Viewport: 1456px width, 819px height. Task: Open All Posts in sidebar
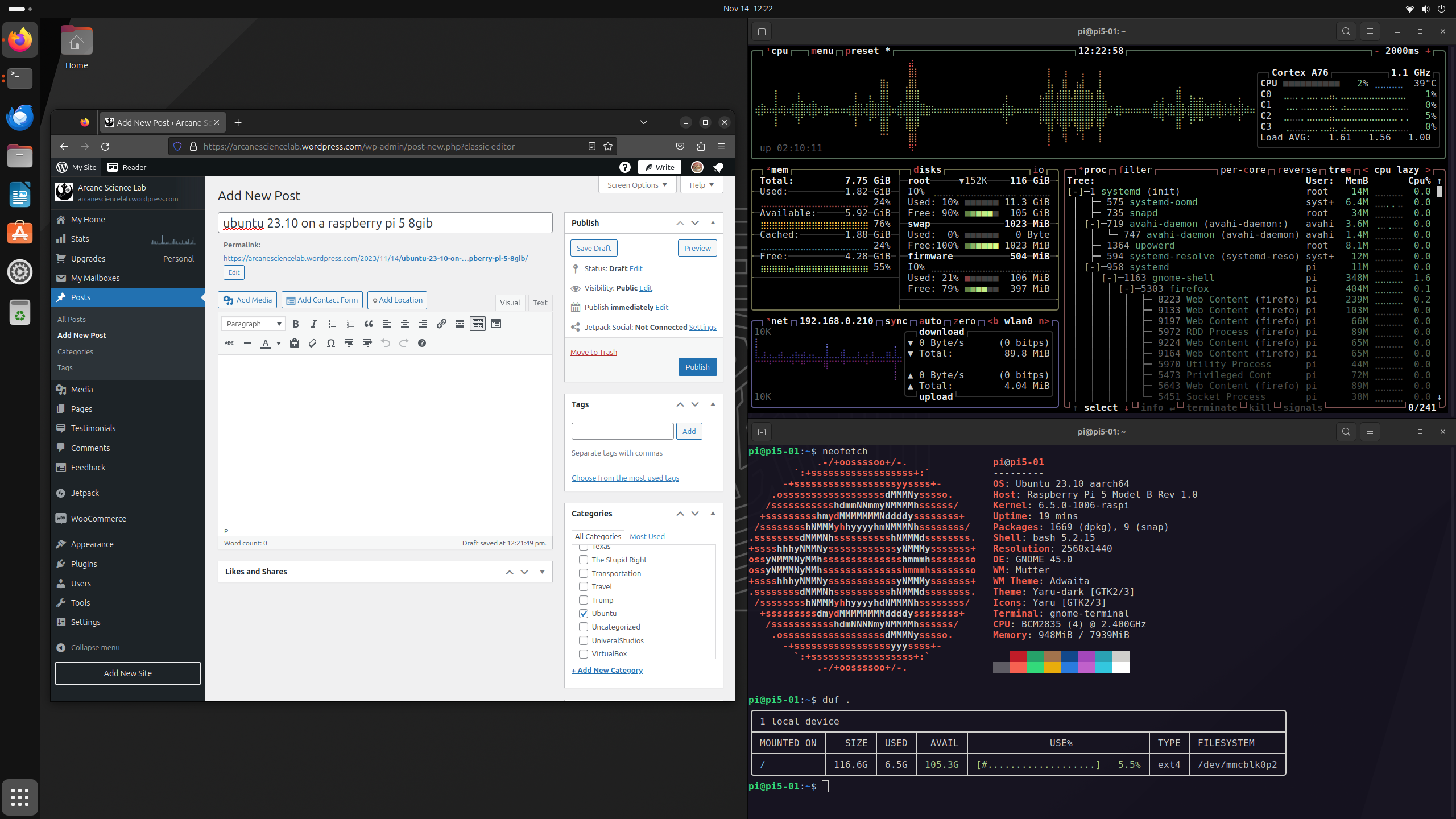pyautogui.click(x=72, y=320)
